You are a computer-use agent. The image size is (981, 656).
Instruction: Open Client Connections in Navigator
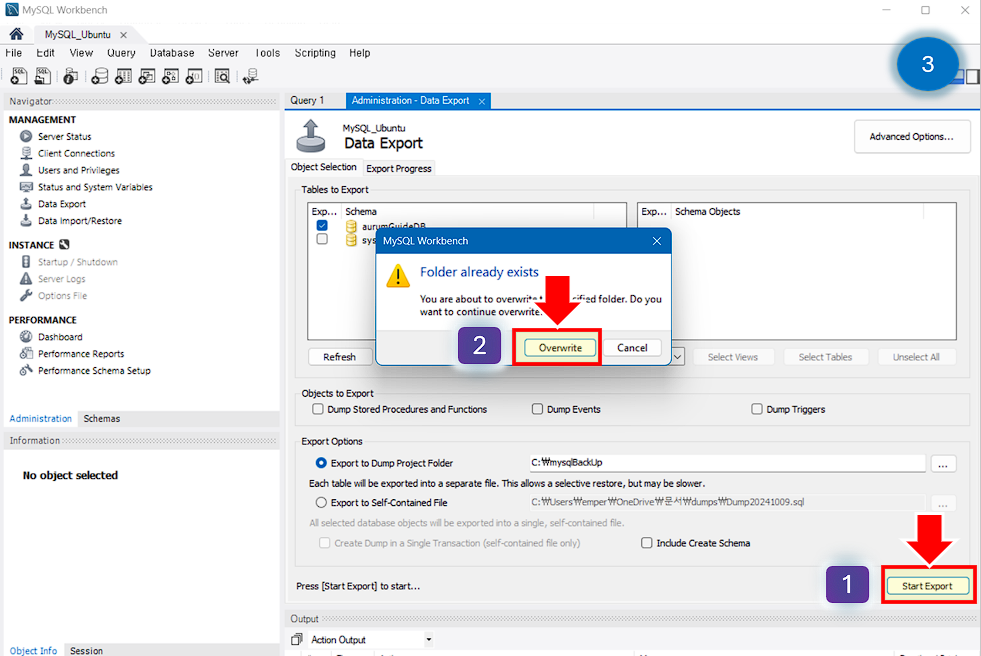coord(76,153)
